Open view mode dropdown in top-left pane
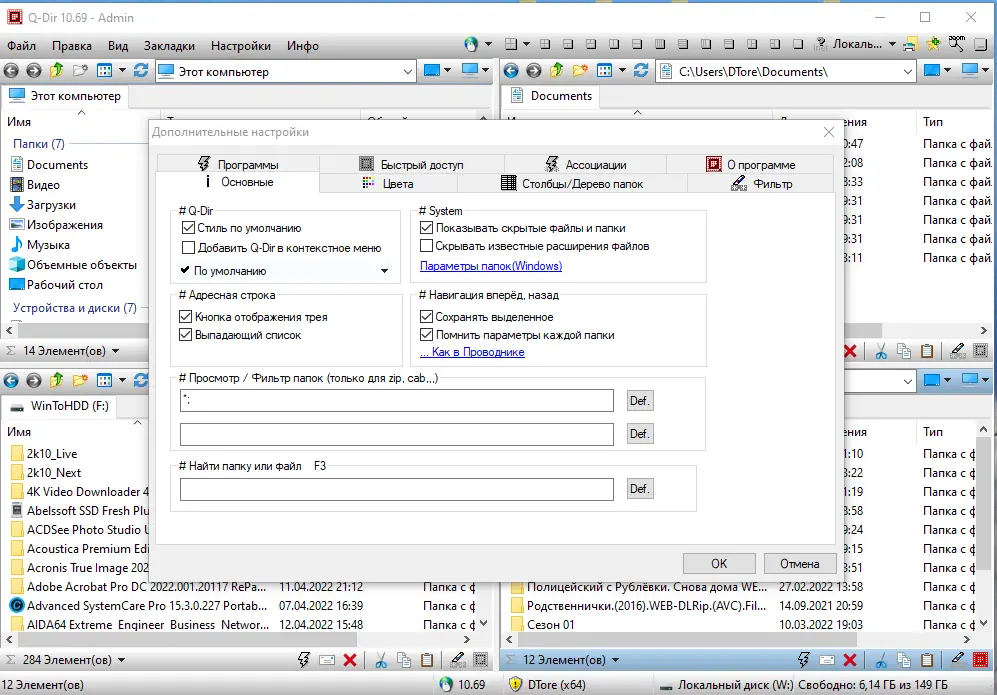The height and width of the screenshot is (695, 997). [122, 71]
